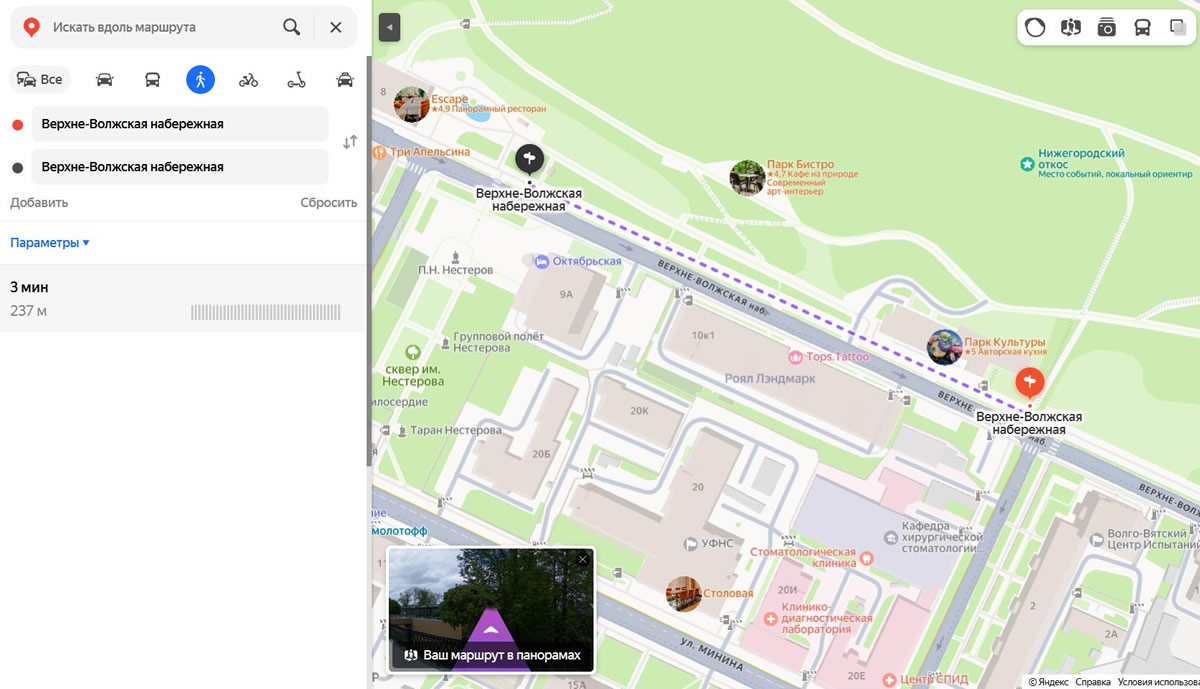Click the left panel vertical scrollbar
This screenshot has height=689, width=1200.
pos(368,260)
